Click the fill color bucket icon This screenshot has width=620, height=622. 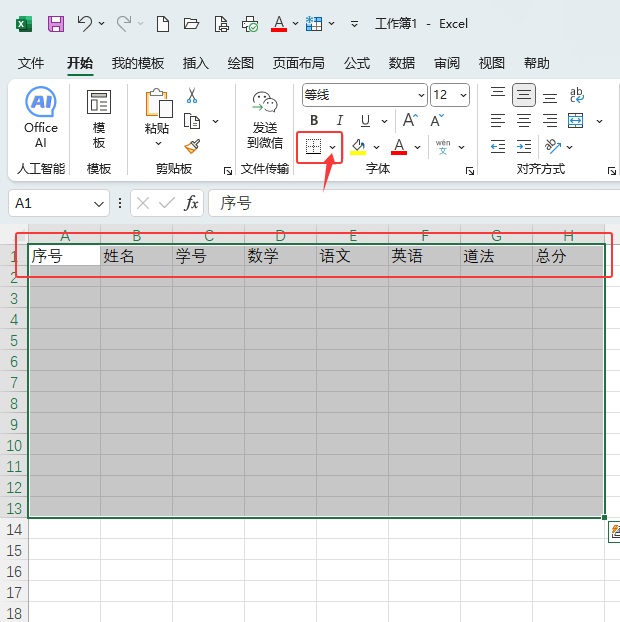click(x=358, y=147)
